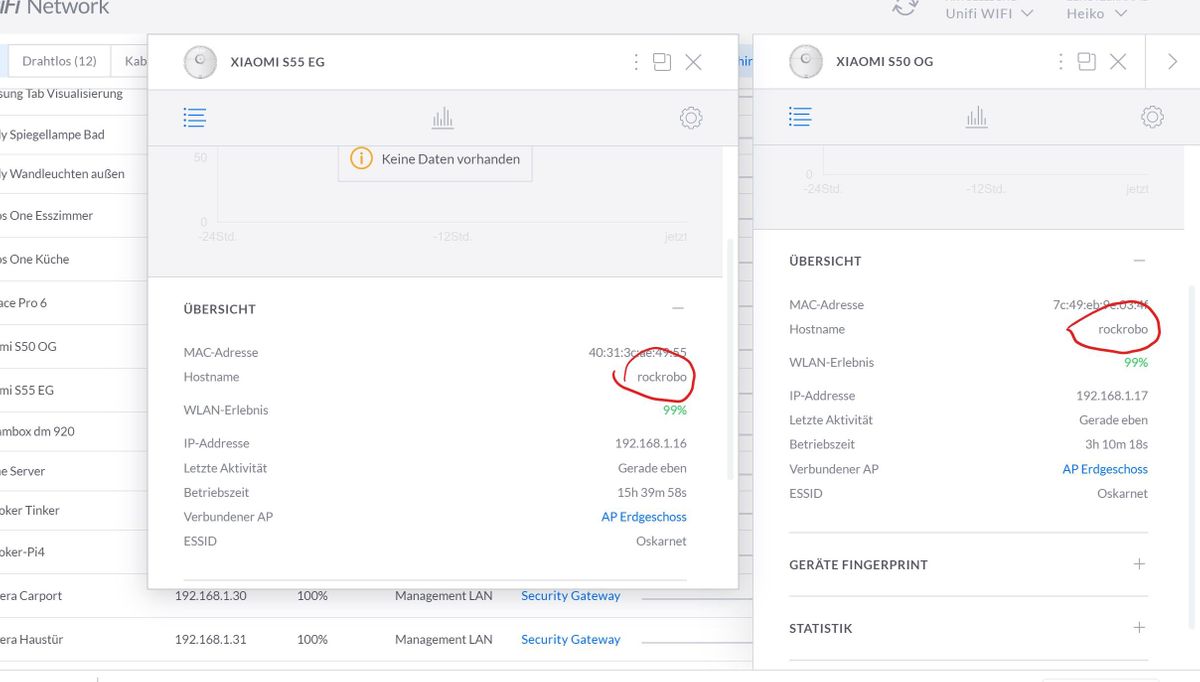
Task: Pop out the XIAOMI S50 OG panel
Action: coord(1087,62)
